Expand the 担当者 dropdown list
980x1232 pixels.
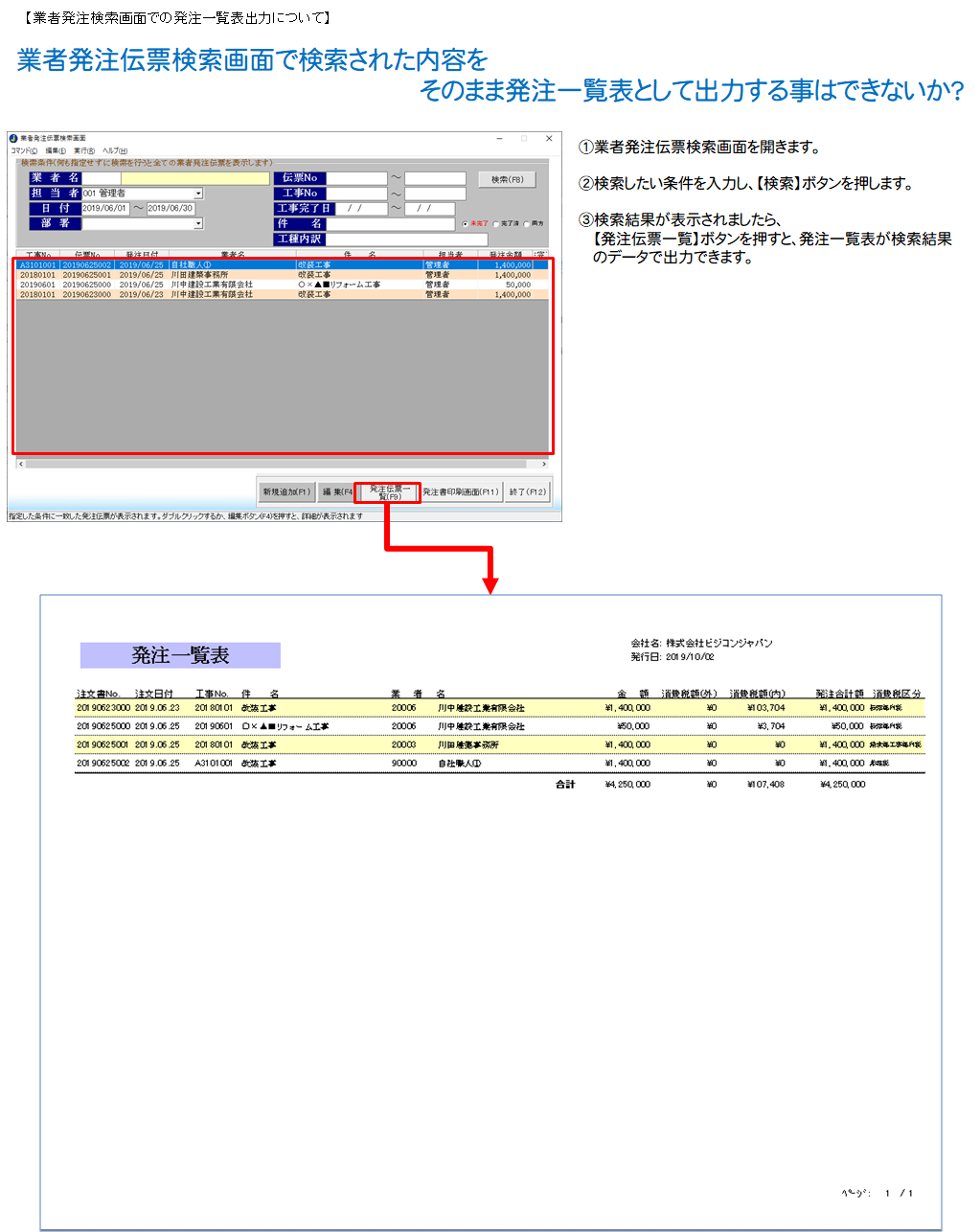pyautogui.click(x=198, y=194)
